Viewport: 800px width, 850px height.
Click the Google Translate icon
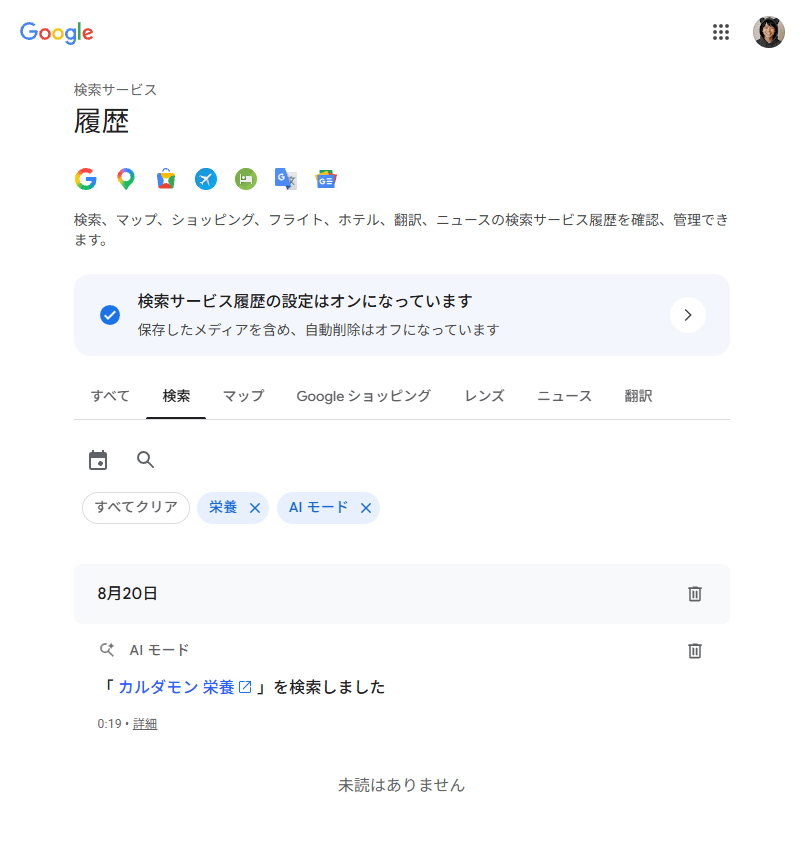(286, 179)
